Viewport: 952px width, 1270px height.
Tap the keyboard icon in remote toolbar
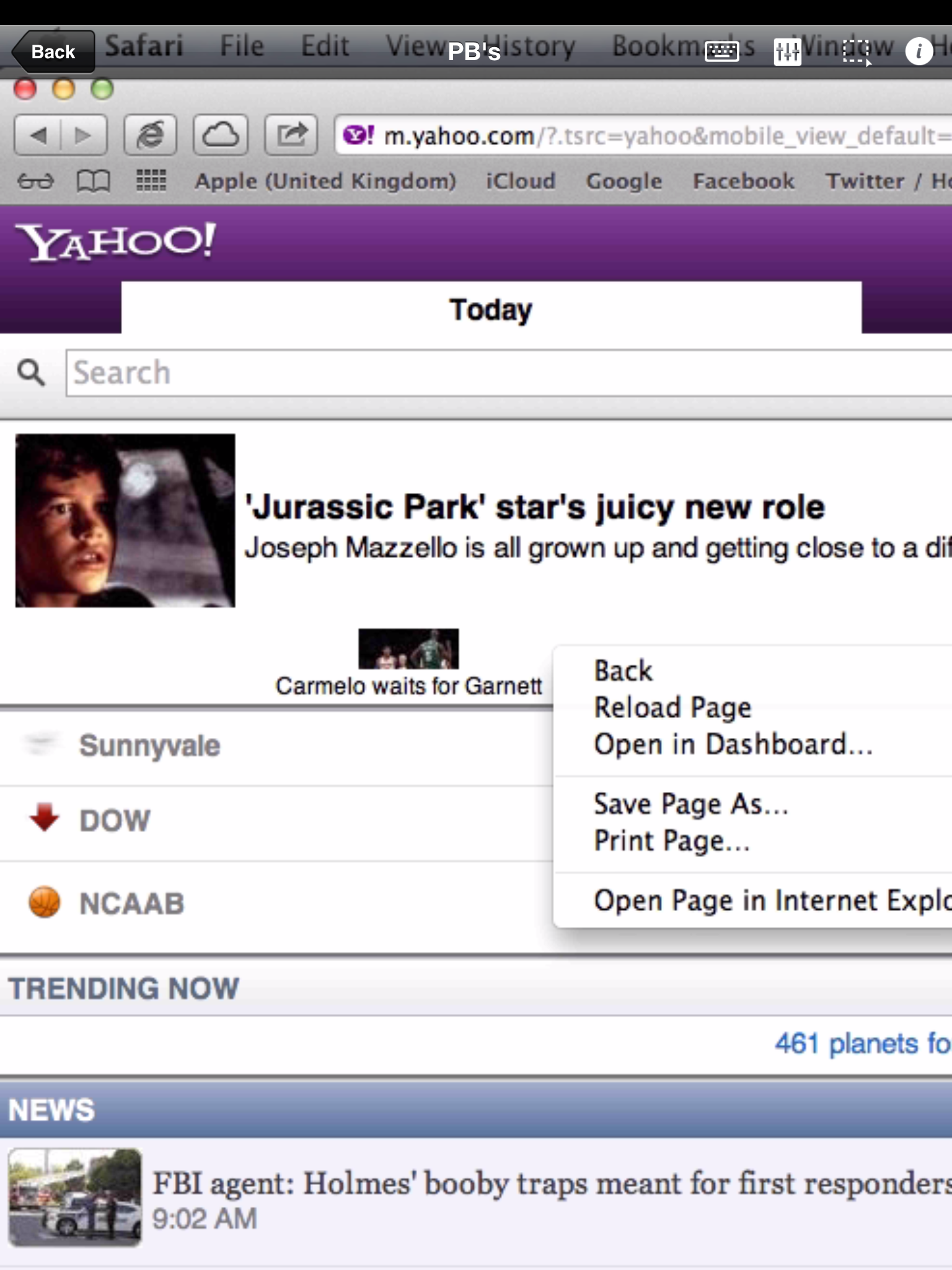pos(722,51)
